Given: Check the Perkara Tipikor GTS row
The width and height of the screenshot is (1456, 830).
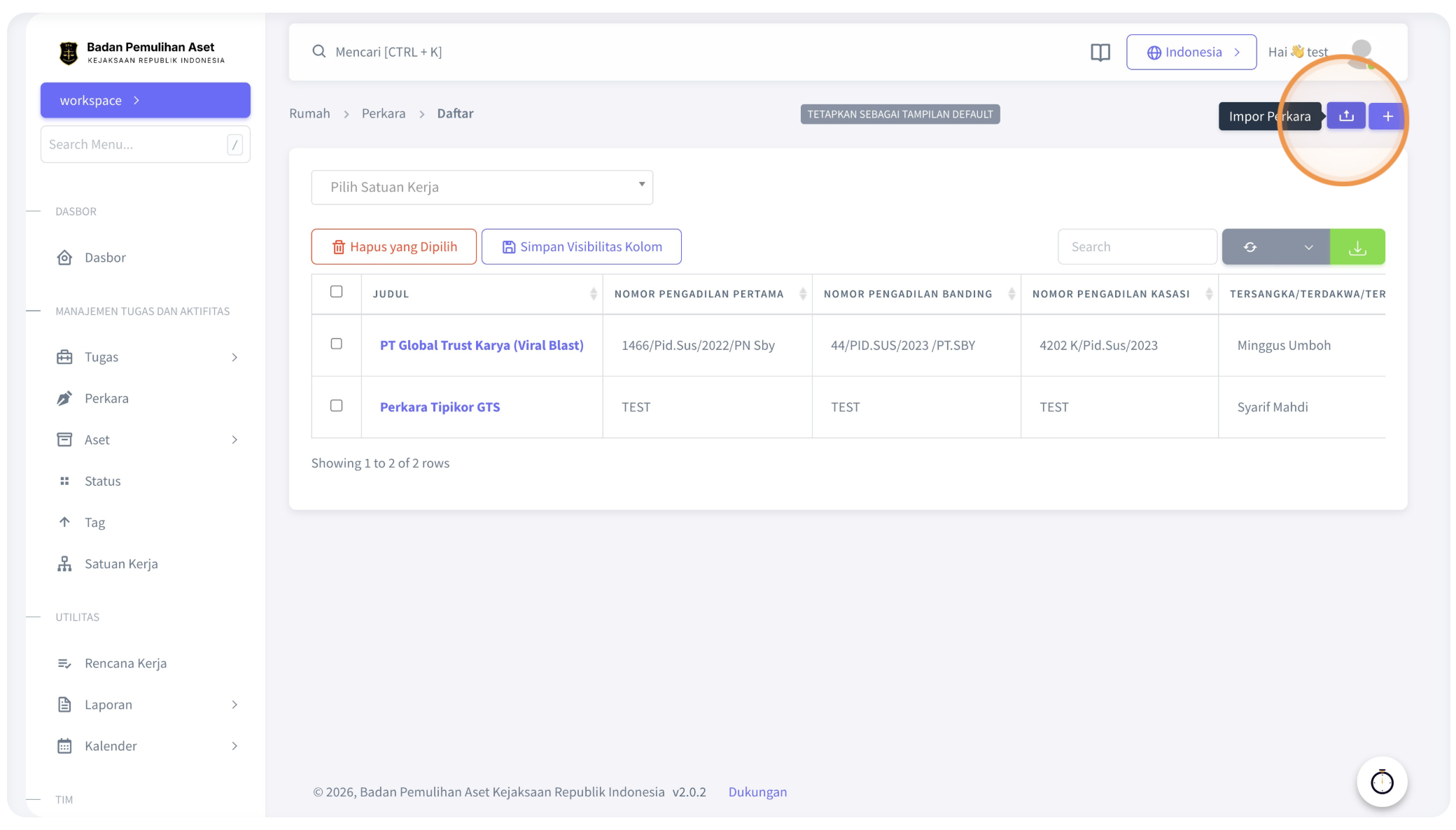Looking at the screenshot, I should click(337, 406).
